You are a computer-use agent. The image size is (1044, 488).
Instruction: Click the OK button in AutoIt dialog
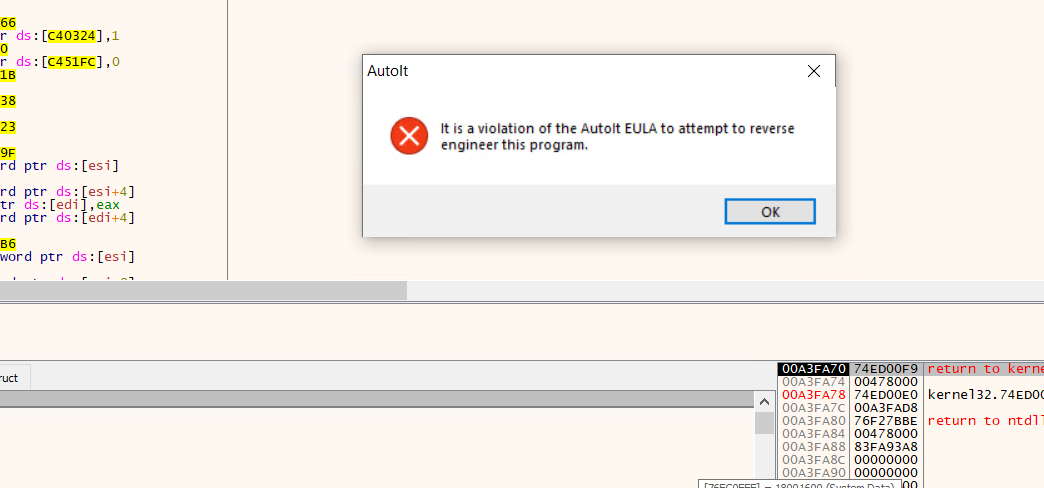pos(770,211)
